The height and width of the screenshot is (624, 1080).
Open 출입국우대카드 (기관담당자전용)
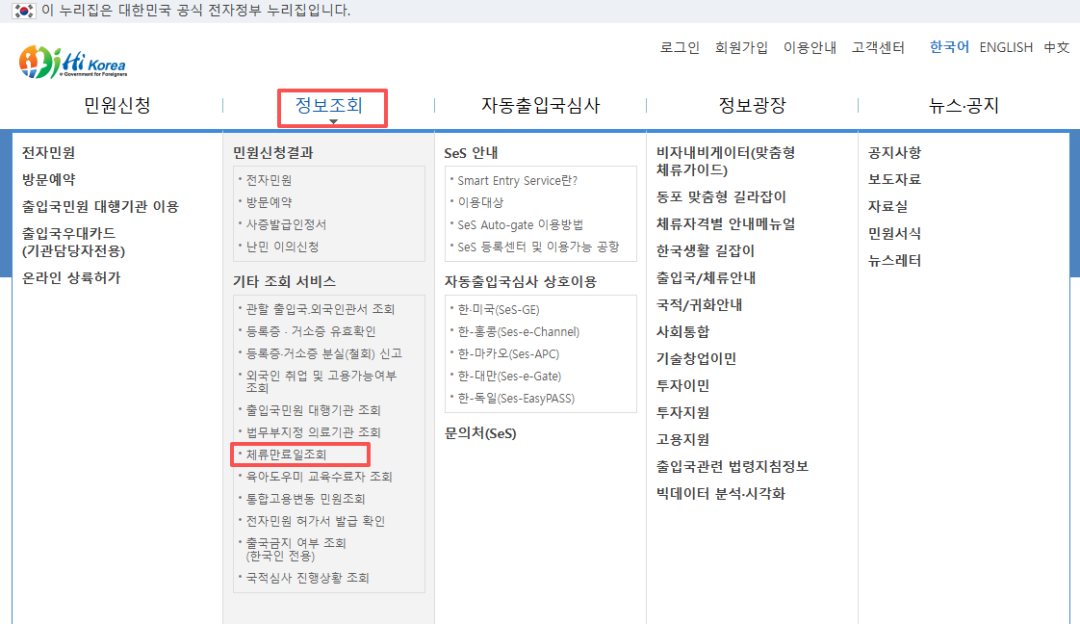73,242
